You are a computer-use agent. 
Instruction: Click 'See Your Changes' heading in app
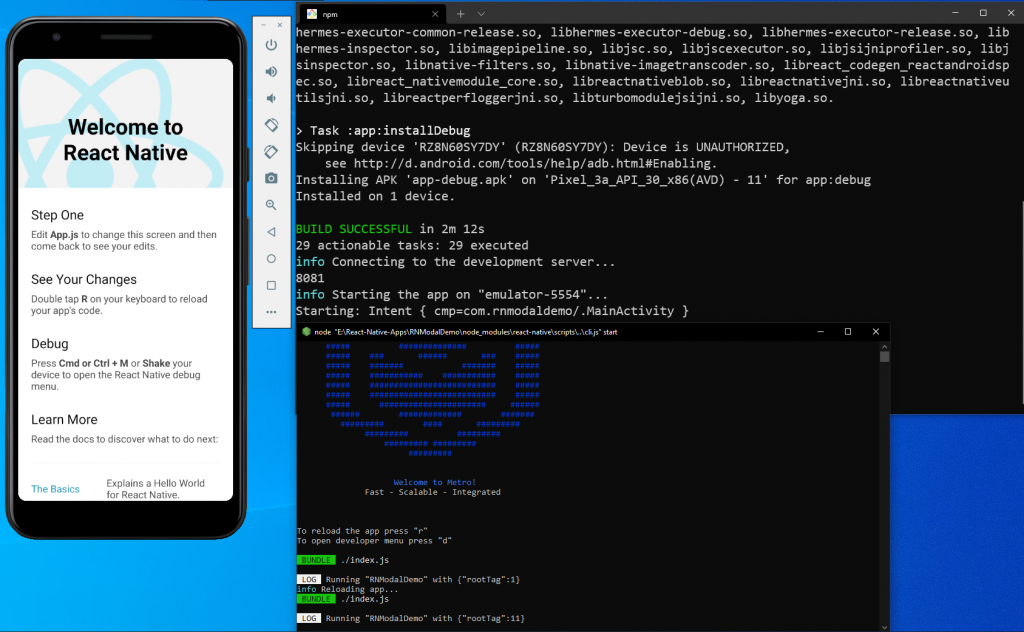click(84, 279)
